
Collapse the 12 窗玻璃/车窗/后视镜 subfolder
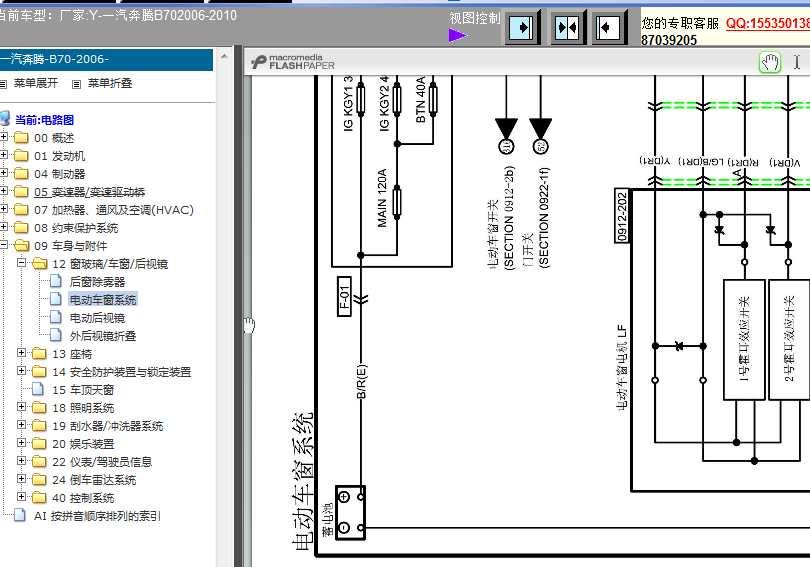click(21, 263)
